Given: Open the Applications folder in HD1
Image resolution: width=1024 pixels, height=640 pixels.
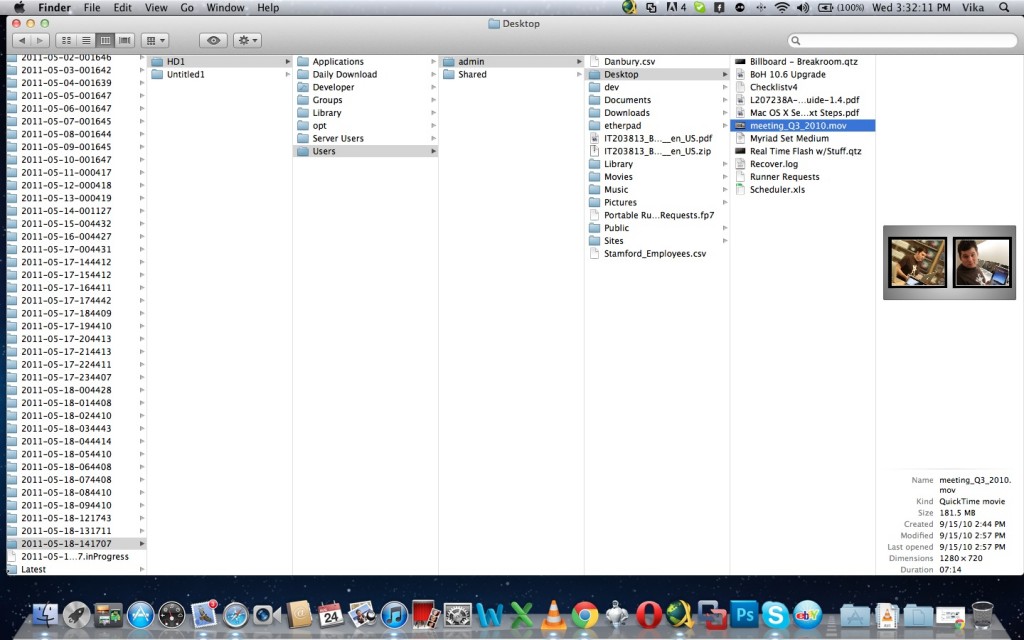Looking at the screenshot, I should [337, 62].
